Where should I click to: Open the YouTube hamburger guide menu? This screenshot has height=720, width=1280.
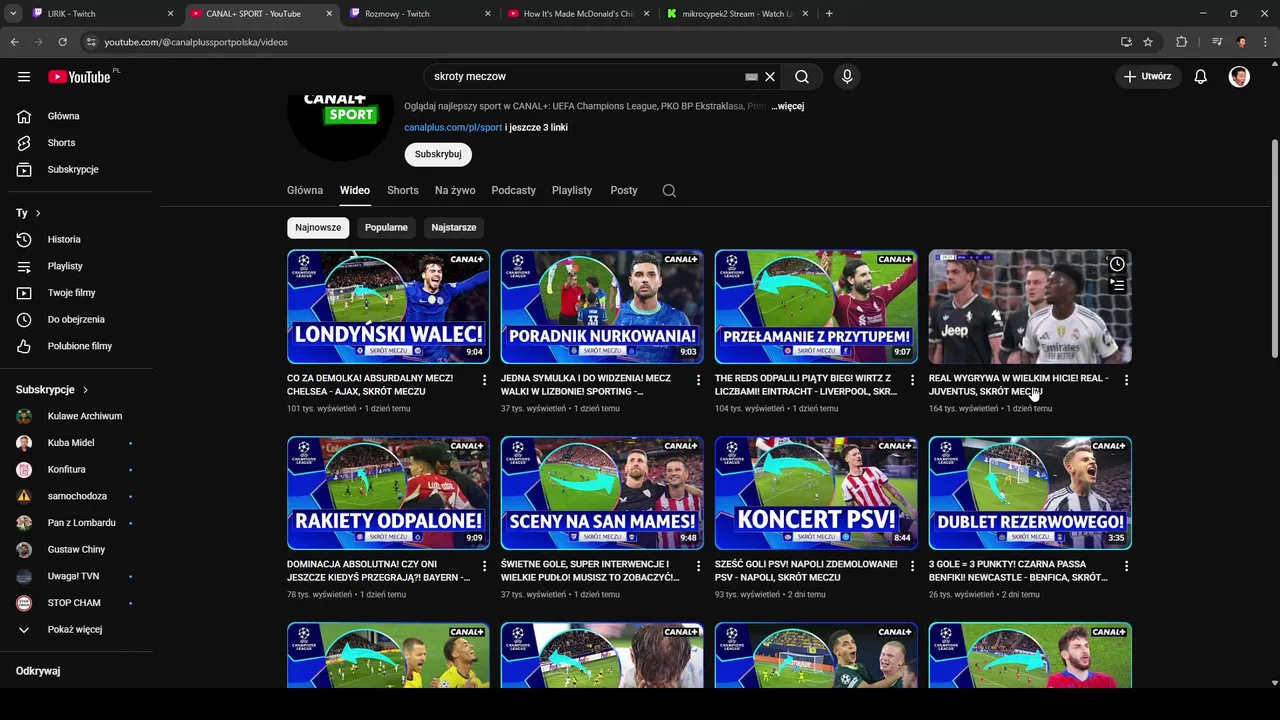coord(24,77)
